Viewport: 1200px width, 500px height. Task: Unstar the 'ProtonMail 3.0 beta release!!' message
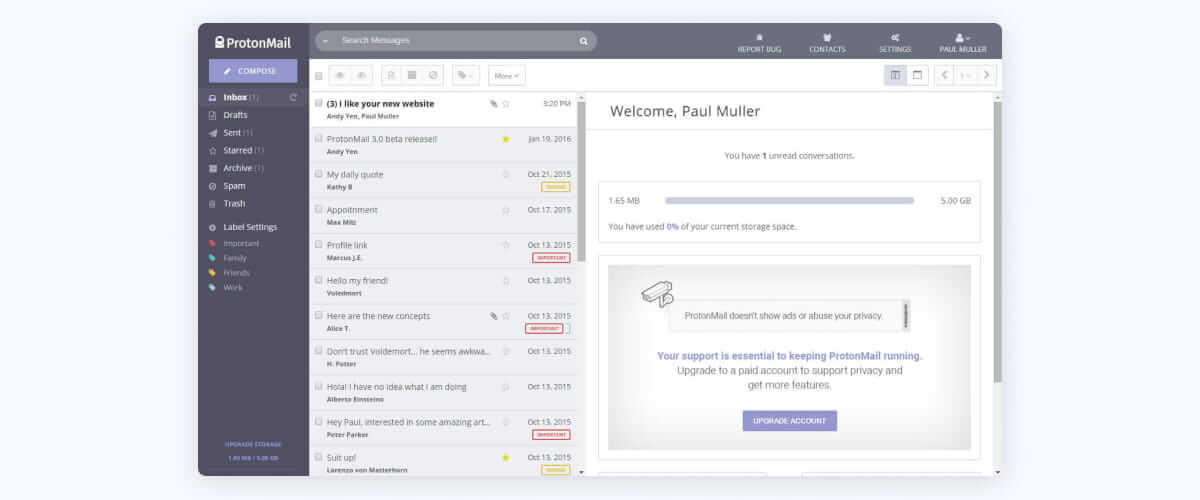pyautogui.click(x=506, y=139)
